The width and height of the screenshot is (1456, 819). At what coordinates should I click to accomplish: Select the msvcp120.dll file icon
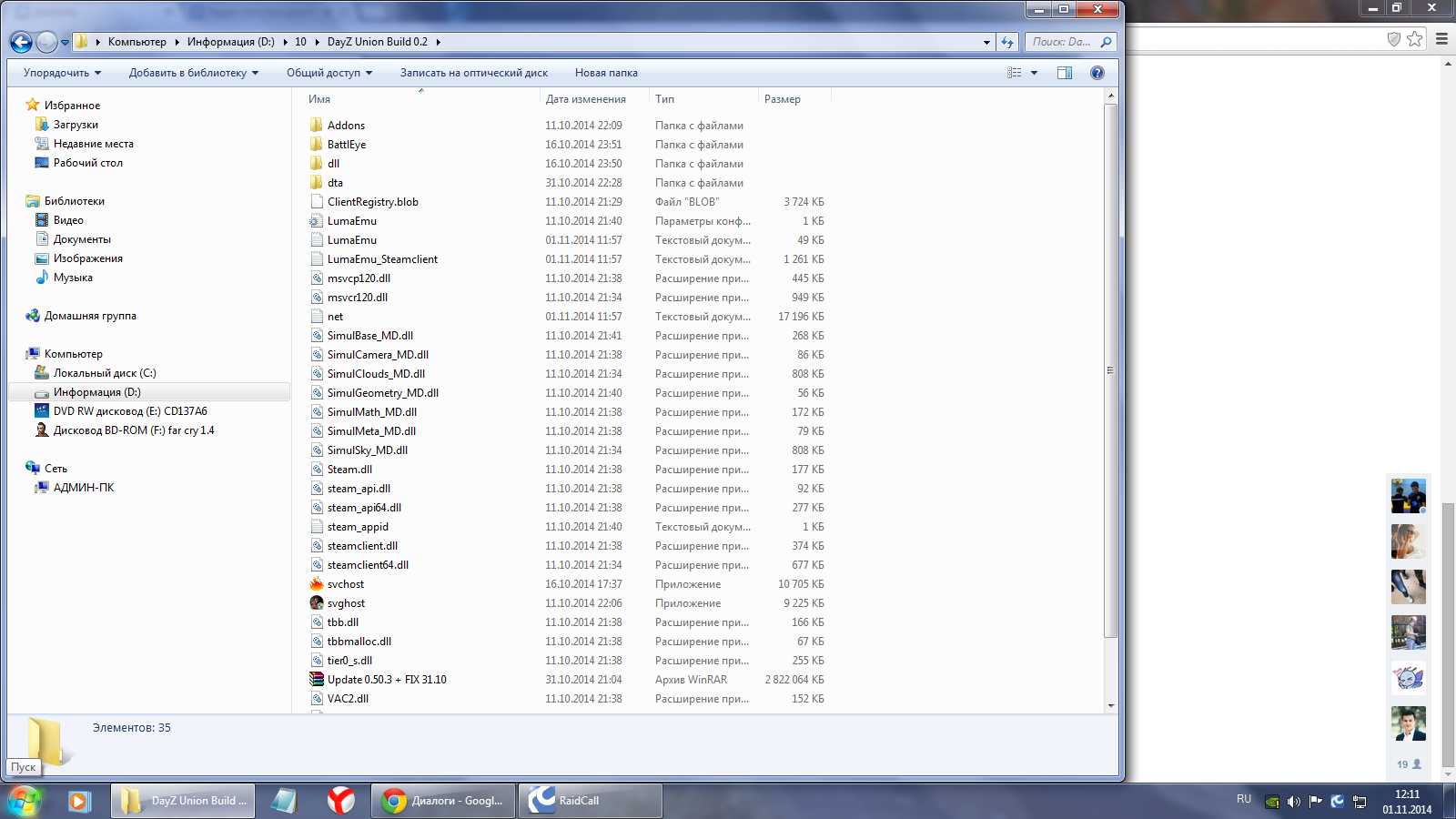coord(317,278)
